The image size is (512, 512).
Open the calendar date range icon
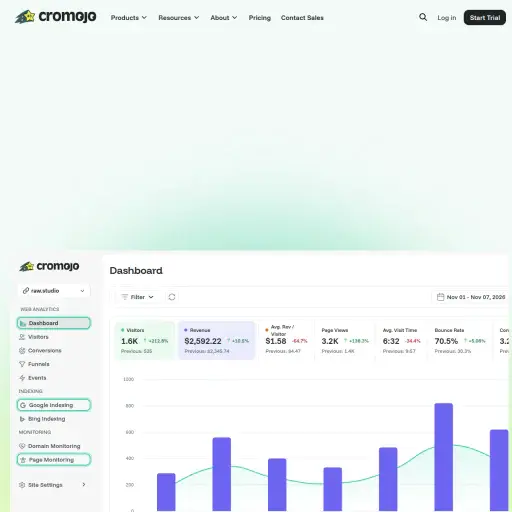(x=440, y=297)
